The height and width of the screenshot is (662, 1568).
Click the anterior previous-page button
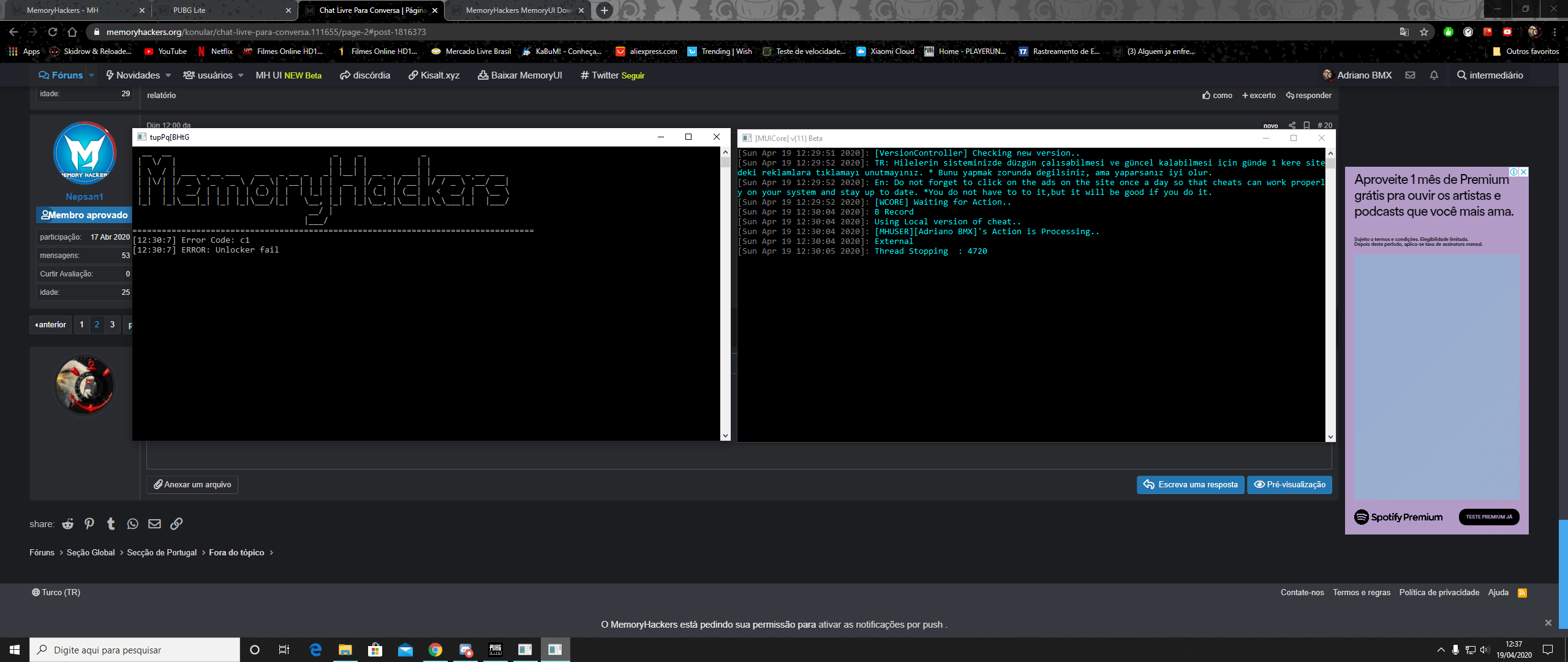click(x=51, y=325)
